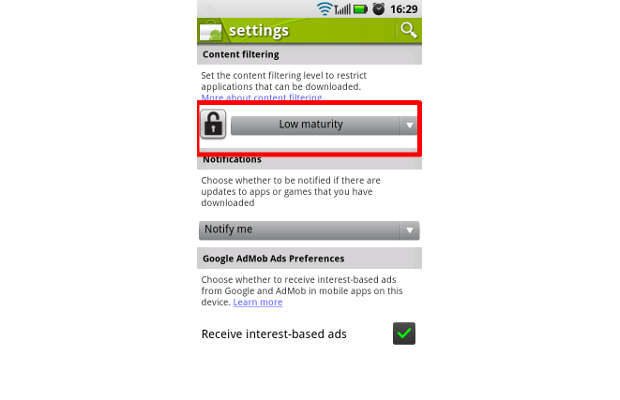
Task: Open the More about content filtering link
Action: pyautogui.click(x=261, y=97)
